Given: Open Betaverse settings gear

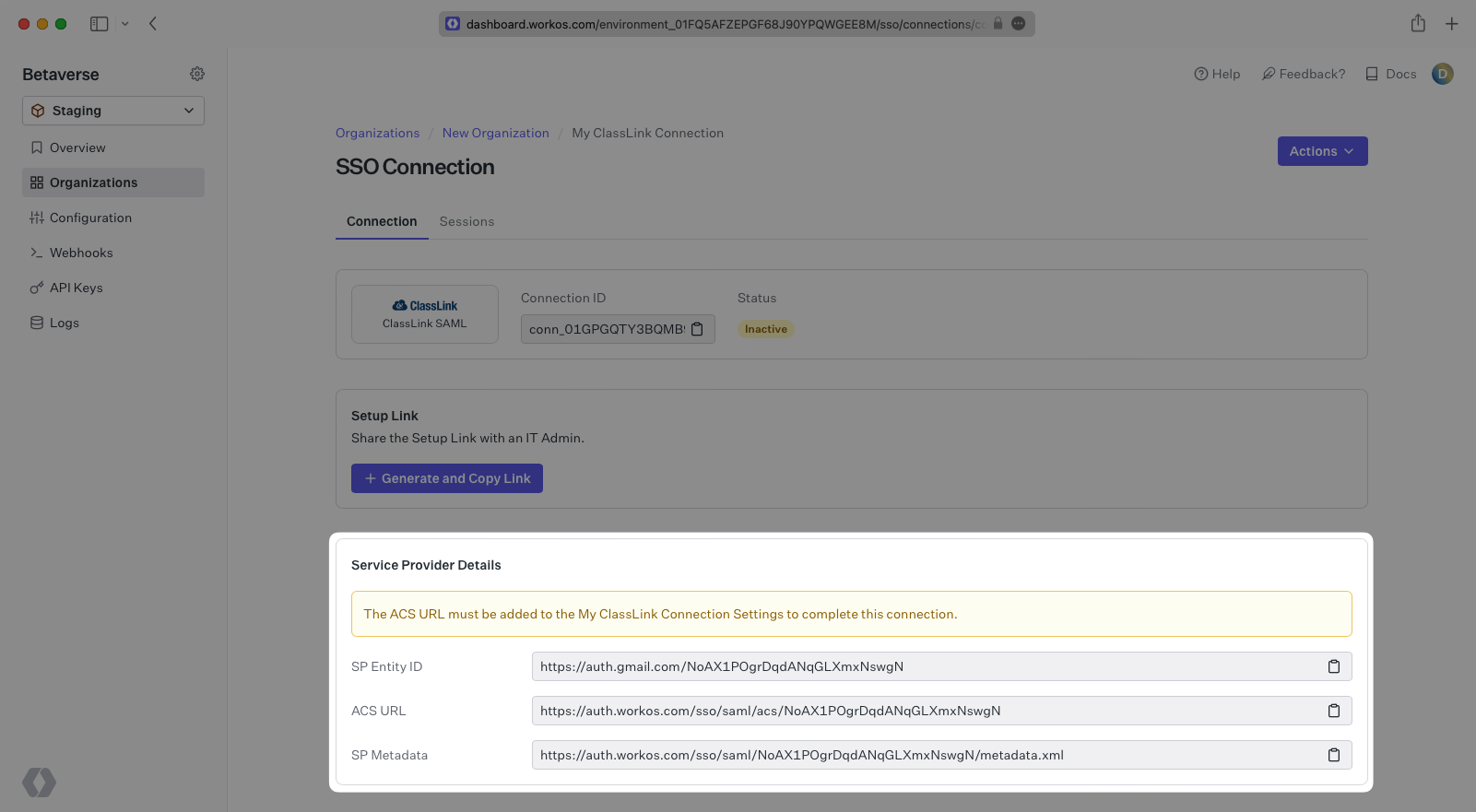Looking at the screenshot, I should (x=197, y=74).
